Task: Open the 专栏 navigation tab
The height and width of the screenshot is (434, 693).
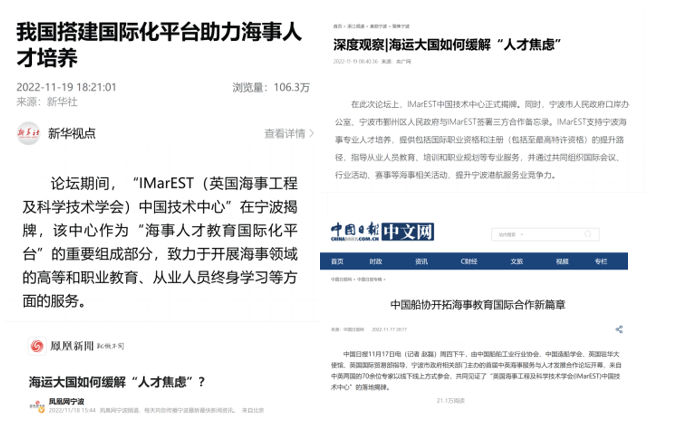Action: click(600, 261)
